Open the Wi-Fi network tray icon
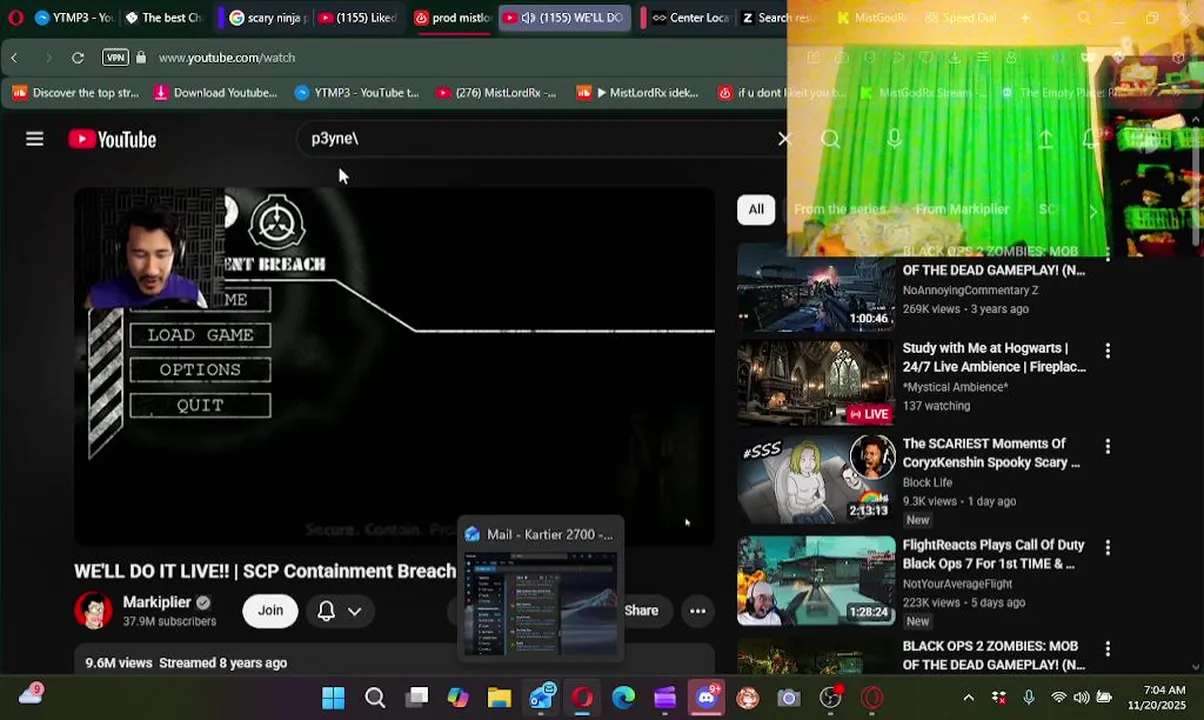 coord(1058,698)
